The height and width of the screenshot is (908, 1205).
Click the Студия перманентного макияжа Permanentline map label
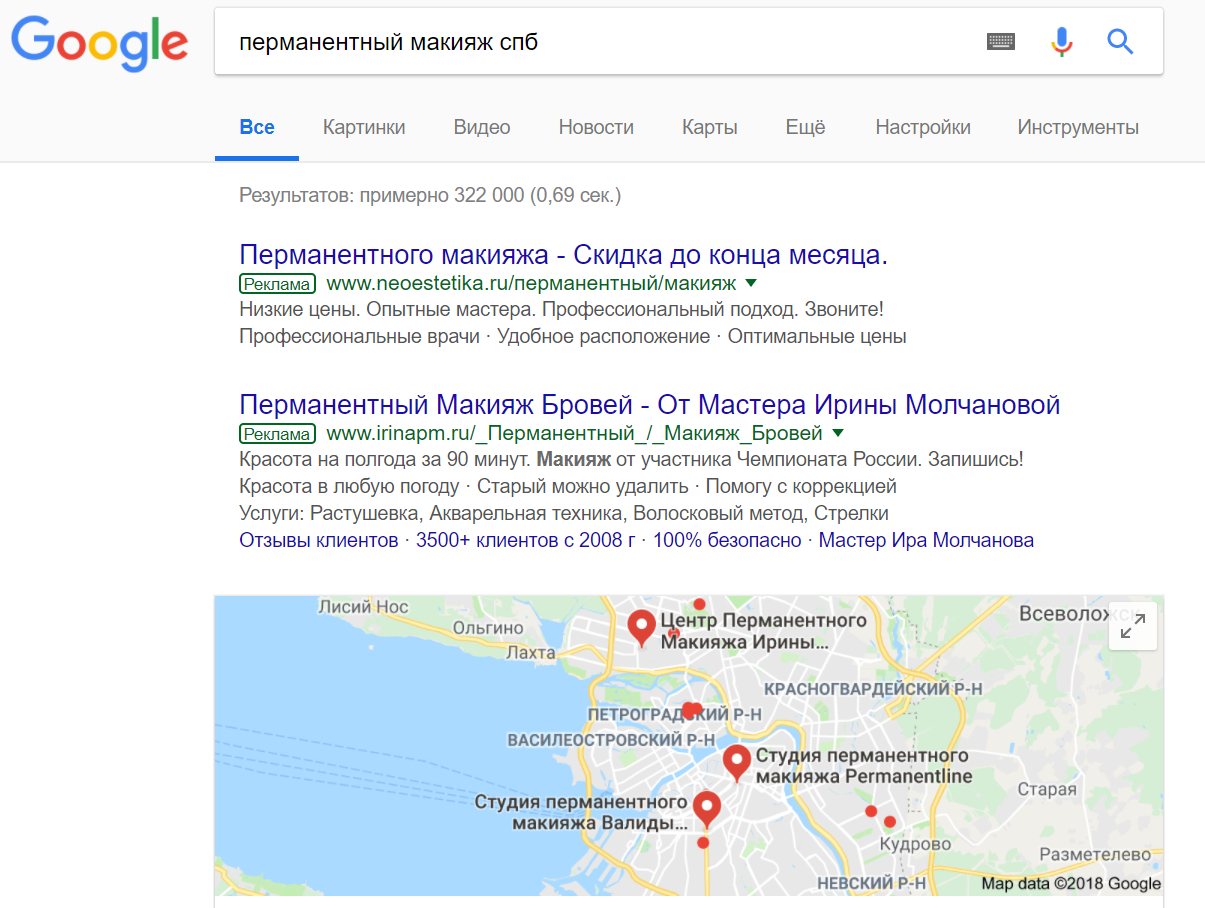click(x=864, y=766)
